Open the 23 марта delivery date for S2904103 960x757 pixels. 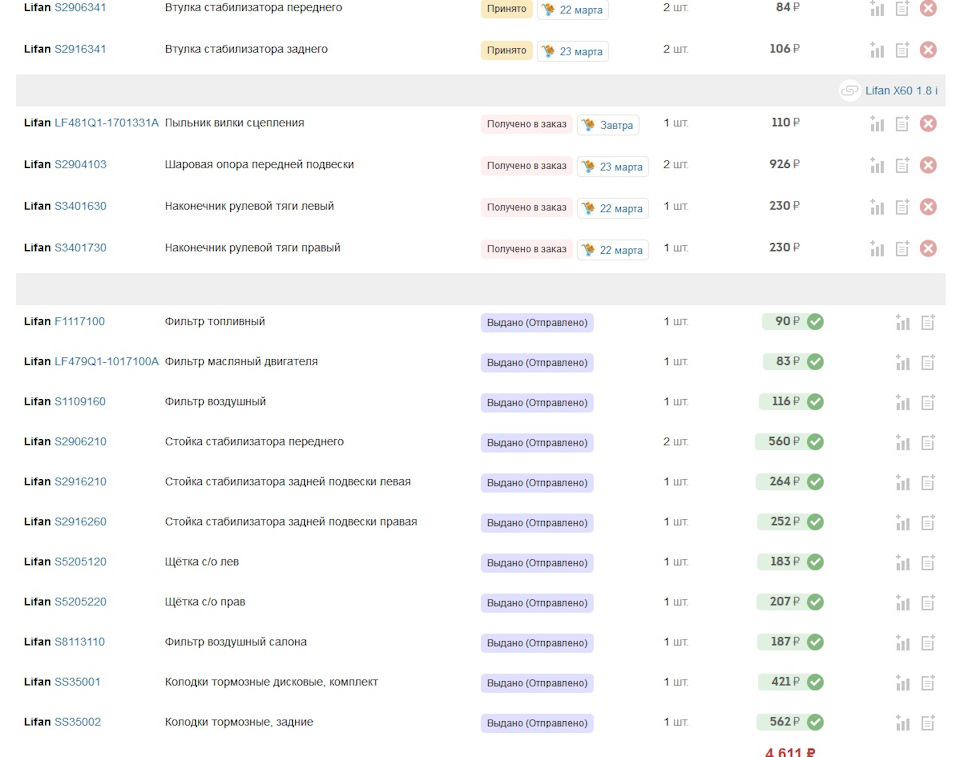pos(613,167)
